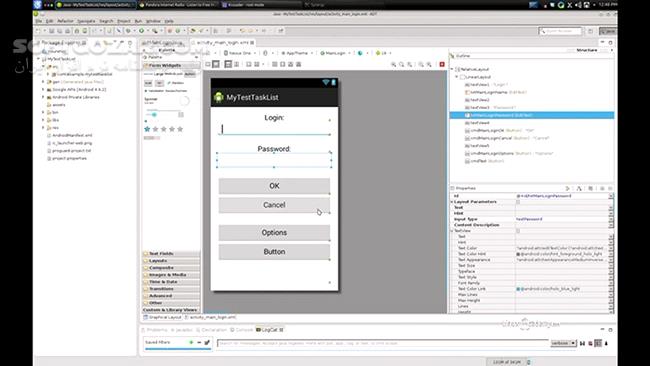Click the Options button in layout preview
This screenshot has width=650, height=366.
274,233
